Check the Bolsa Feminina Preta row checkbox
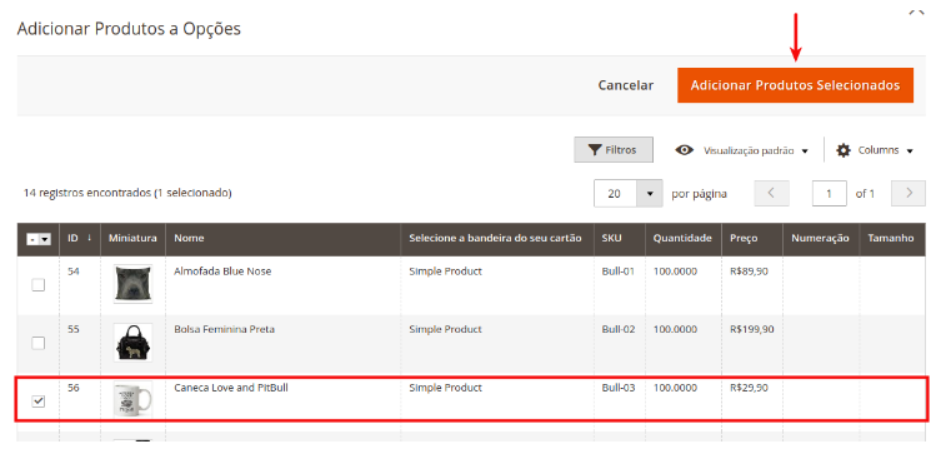This screenshot has width=947, height=452. [x=38, y=343]
